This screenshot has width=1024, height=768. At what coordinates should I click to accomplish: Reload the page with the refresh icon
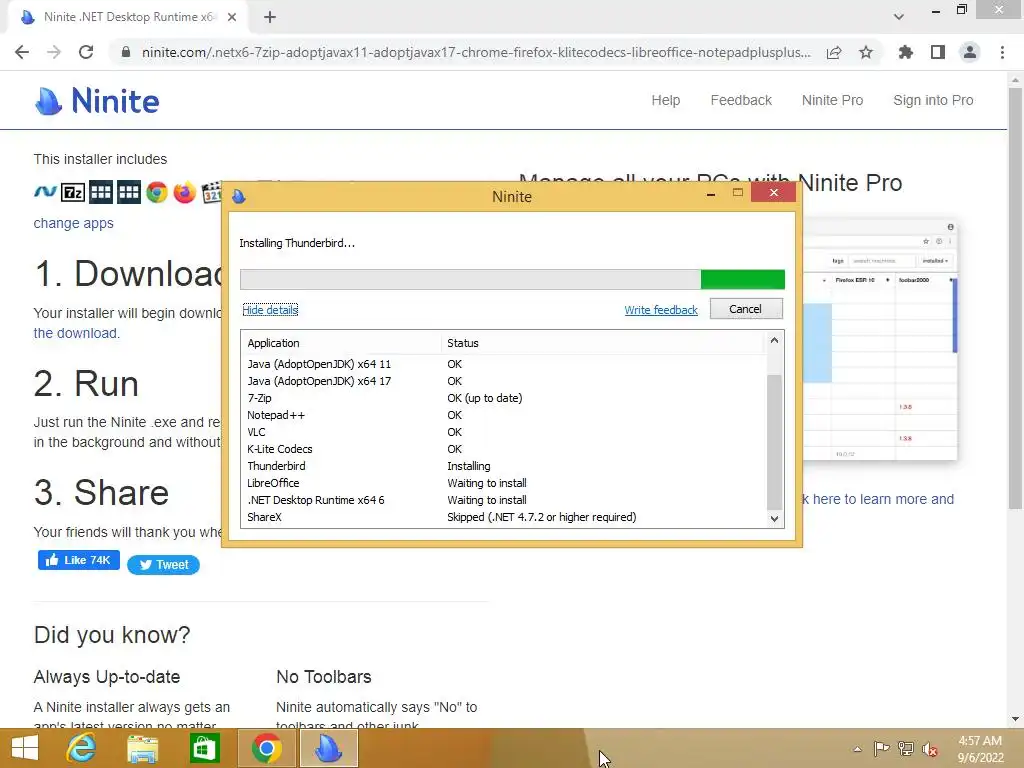pos(86,52)
